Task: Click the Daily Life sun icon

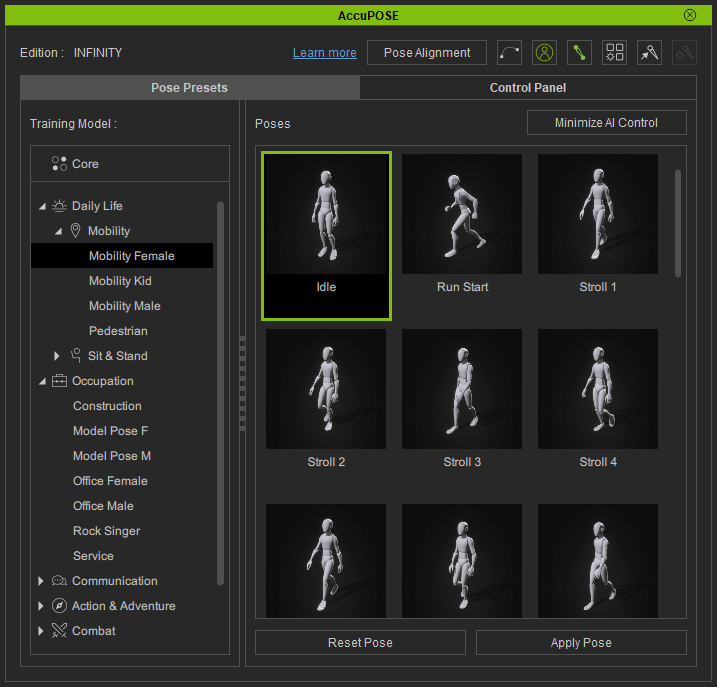Action: point(59,206)
